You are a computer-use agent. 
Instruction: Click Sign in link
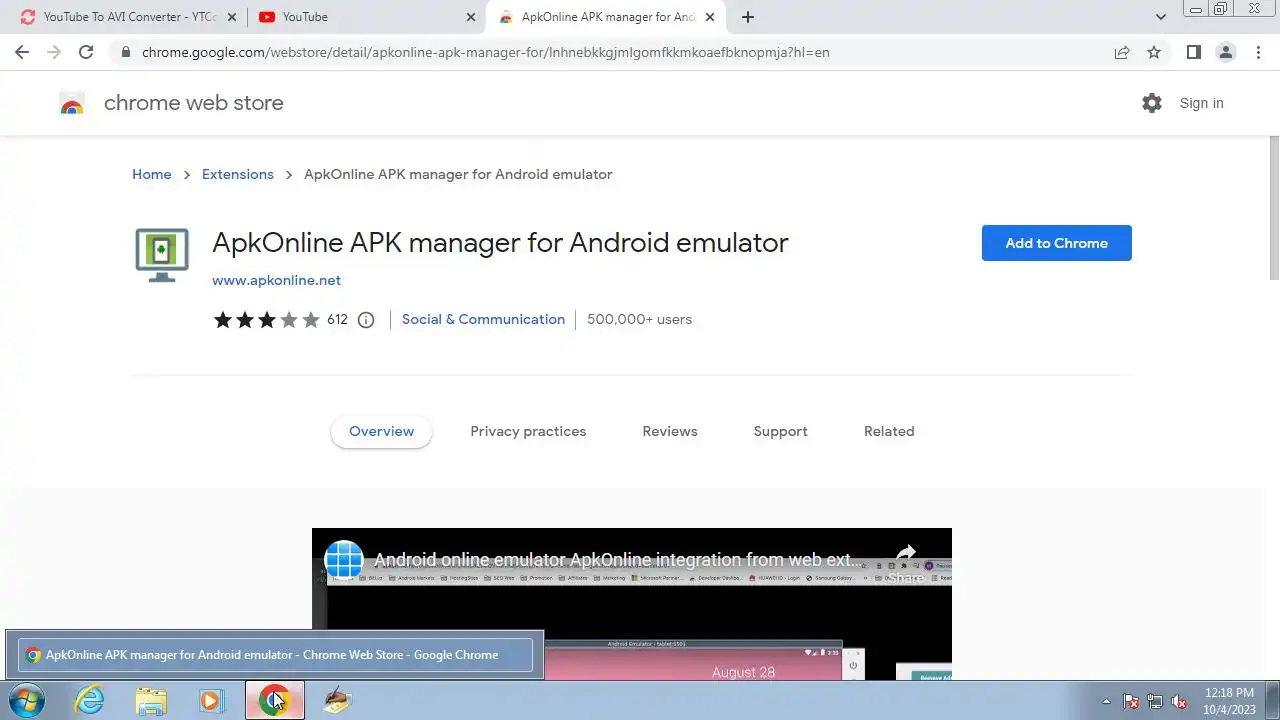click(1201, 103)
